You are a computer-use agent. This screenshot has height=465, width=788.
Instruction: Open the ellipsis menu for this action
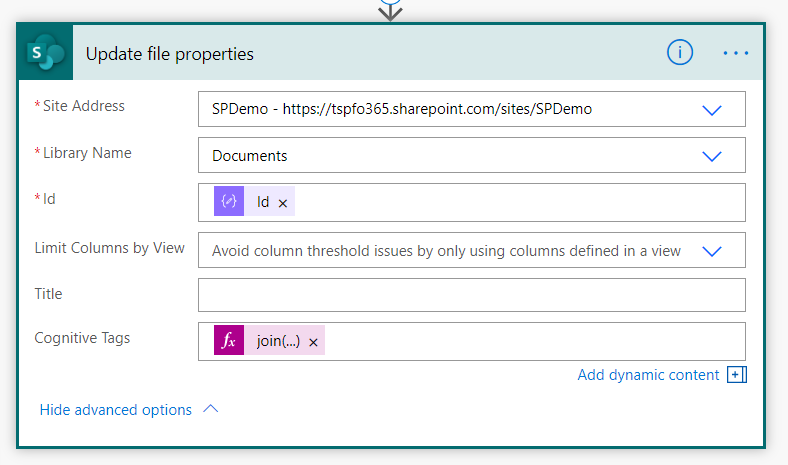[736, 54]
